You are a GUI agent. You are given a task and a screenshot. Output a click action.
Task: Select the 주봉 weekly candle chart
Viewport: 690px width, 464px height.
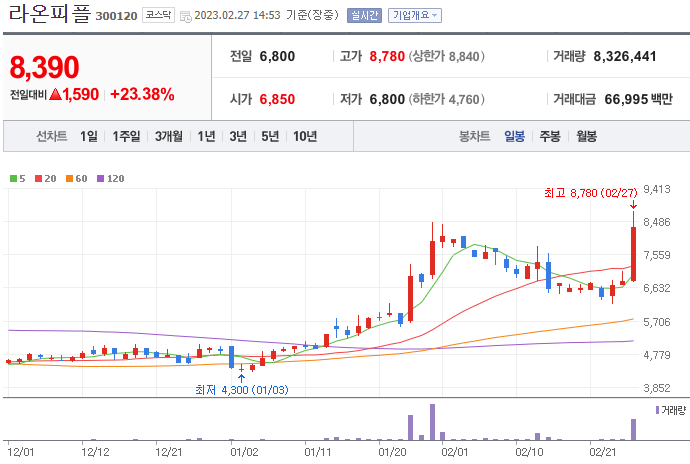[x=550, y=136]
